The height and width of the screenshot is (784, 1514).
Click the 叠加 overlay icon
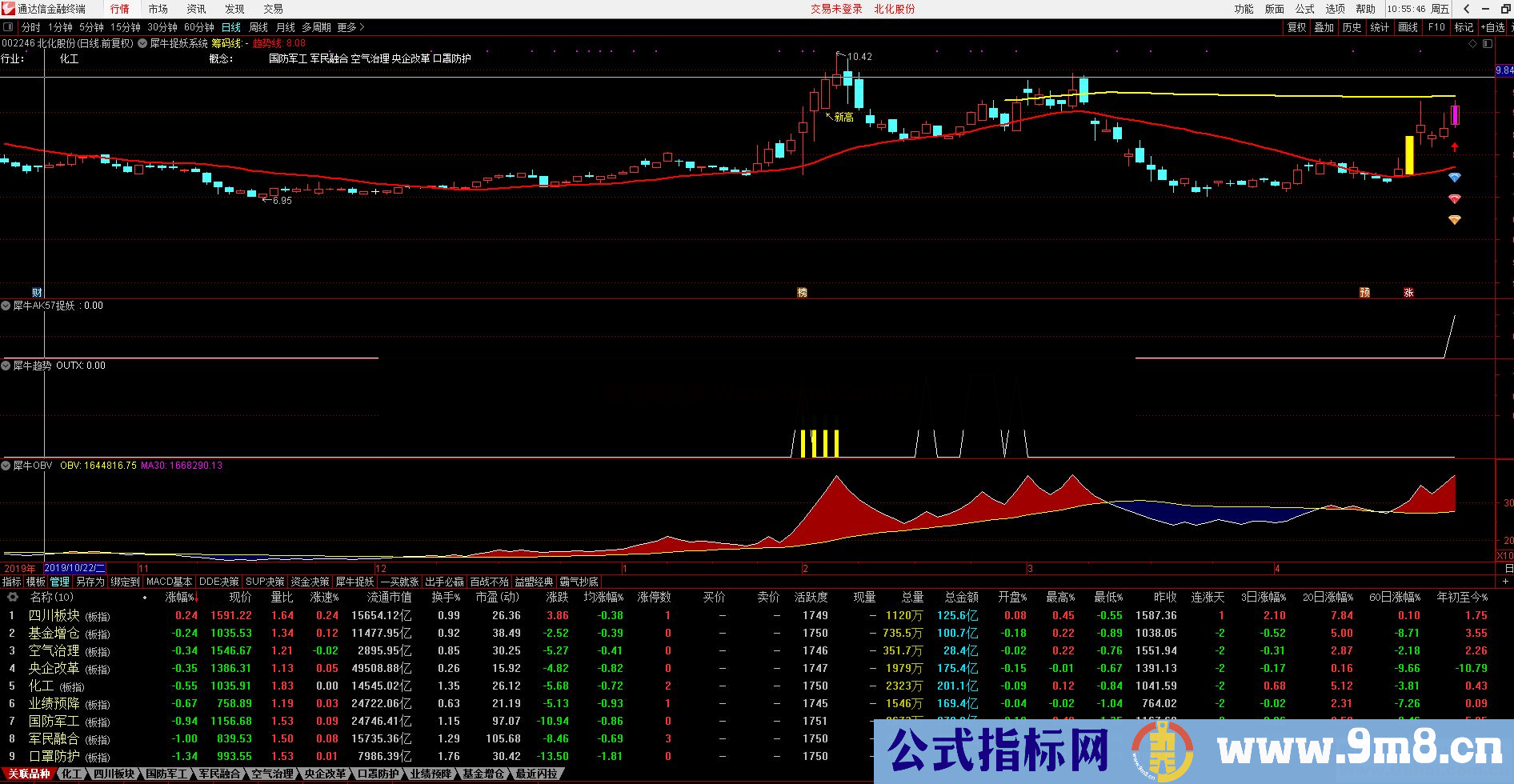pyautogui.click(x=1323, y=26)
